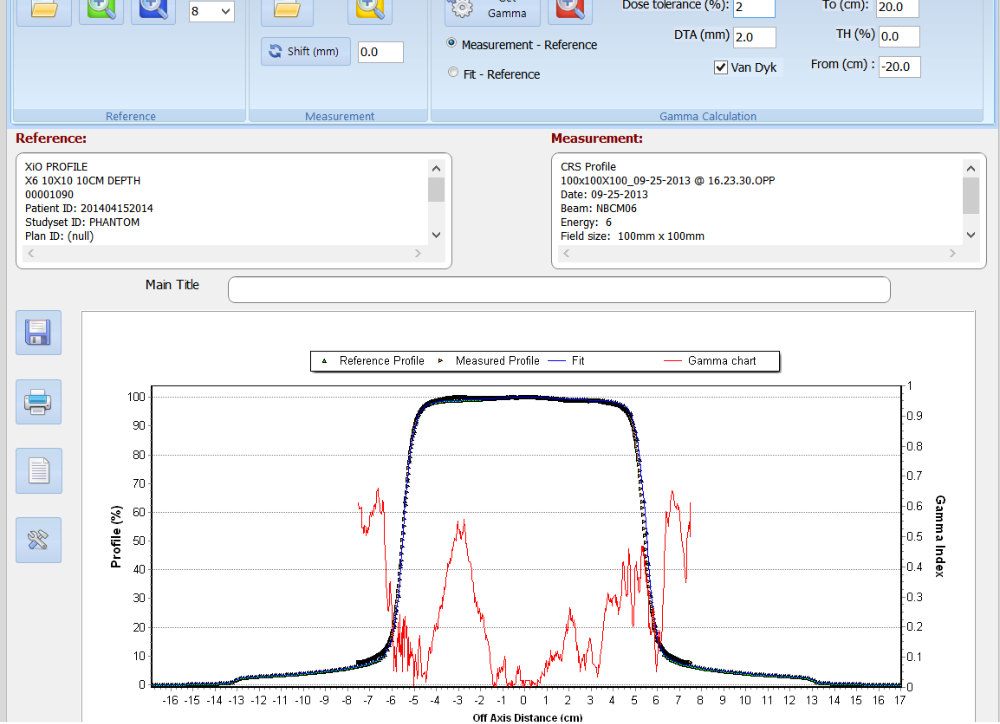Click the Dose tolerance (%) input field
This screenshot has width=1000, height=724.
tap(754, 8)
